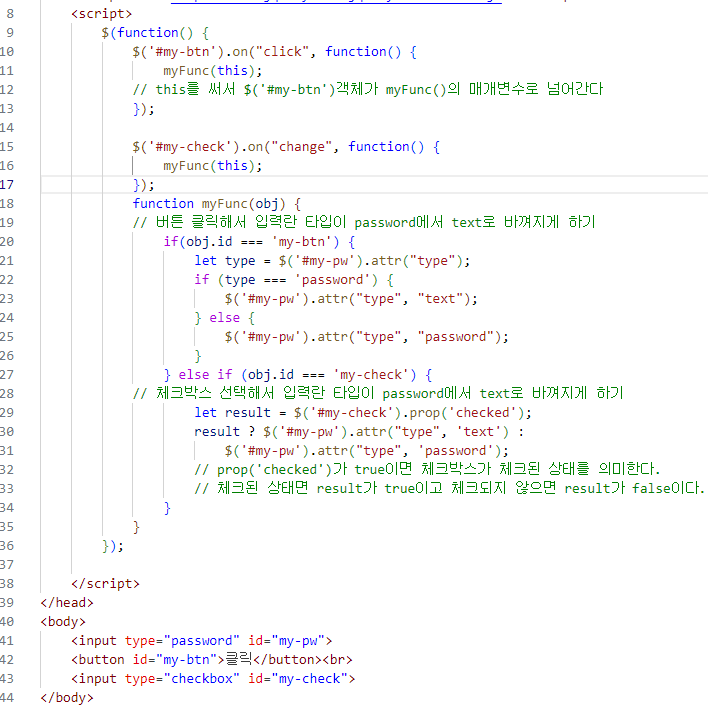Click 'function myFunc(obj) {' declaration

point(217,204)
